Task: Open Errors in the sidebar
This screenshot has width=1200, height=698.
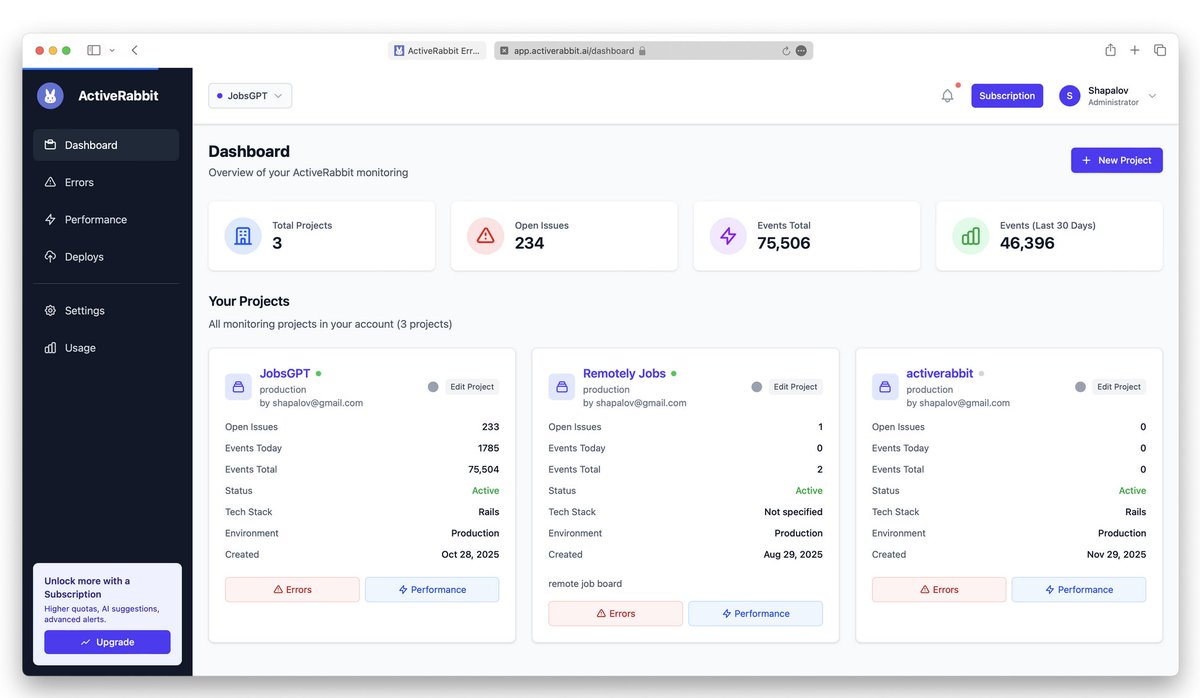Action: point(106,182)
